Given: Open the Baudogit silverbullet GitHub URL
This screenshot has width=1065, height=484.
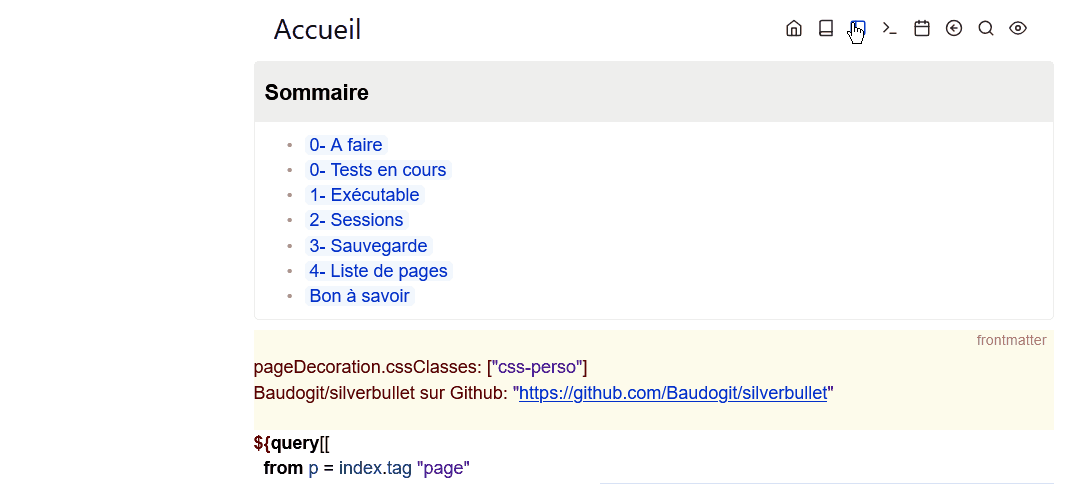Looking at the screenshot, I should [x=673, y=393].
